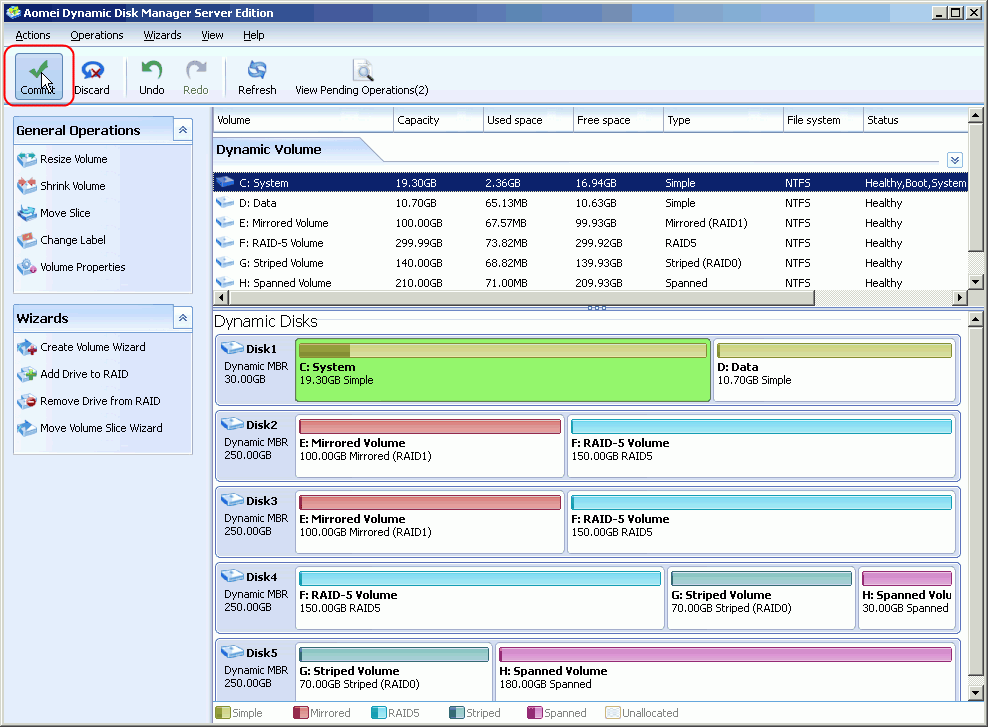Click Volume Properties link

click(x=82, y=267)
